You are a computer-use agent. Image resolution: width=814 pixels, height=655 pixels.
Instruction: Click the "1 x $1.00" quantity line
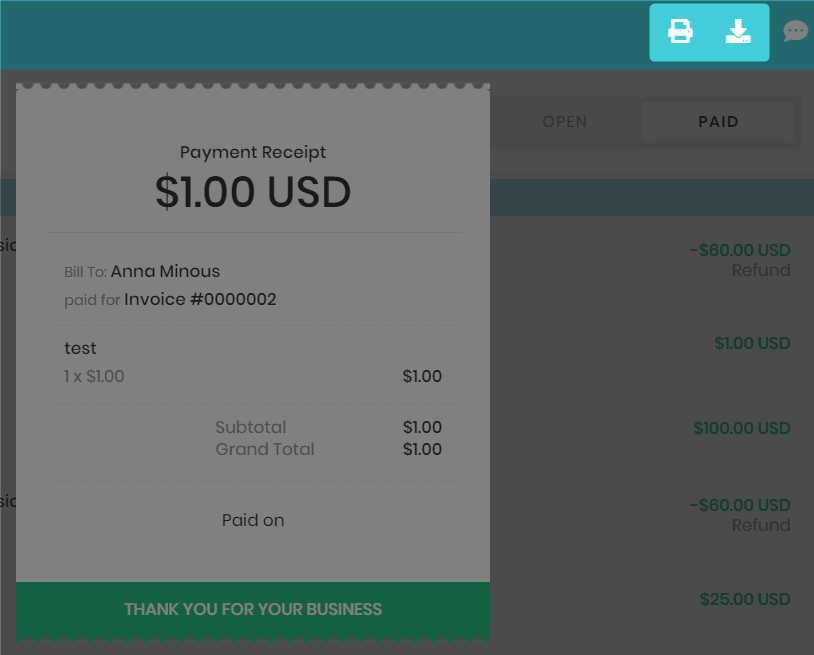pos(94,377)
